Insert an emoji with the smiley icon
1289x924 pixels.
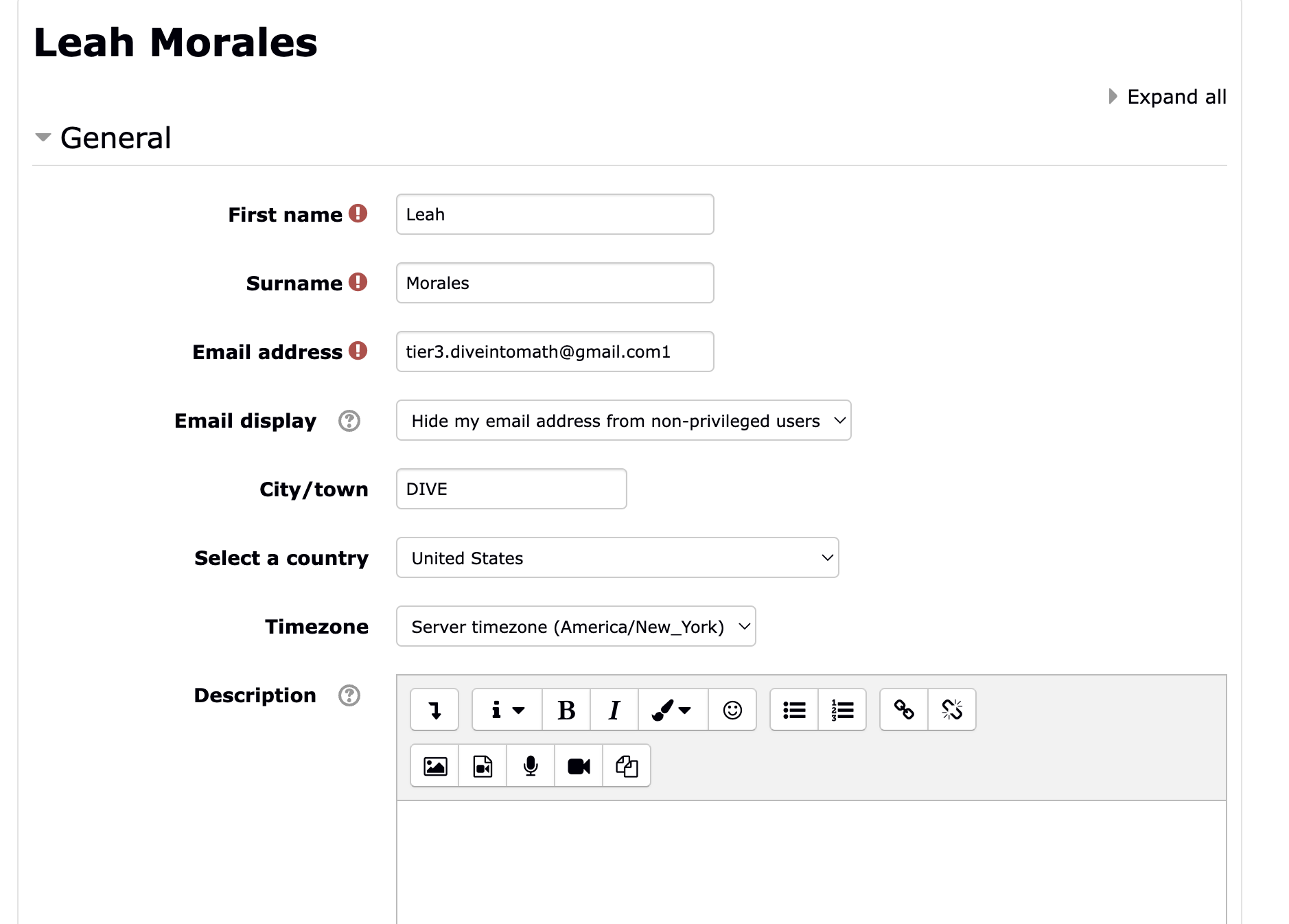(x=732, y=710)
